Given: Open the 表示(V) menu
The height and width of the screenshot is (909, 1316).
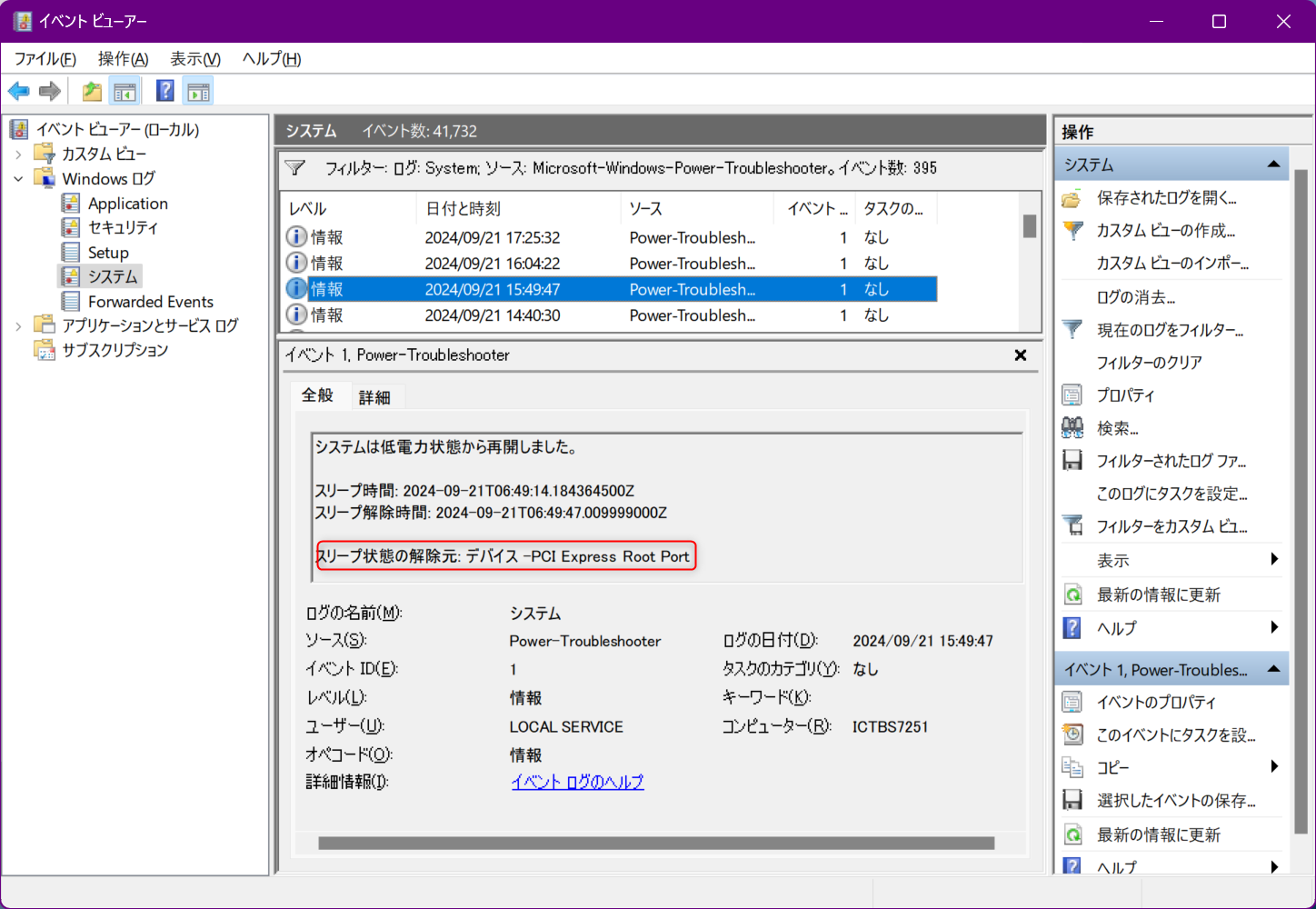Looking at the screenshot, I should coord(195,59).
